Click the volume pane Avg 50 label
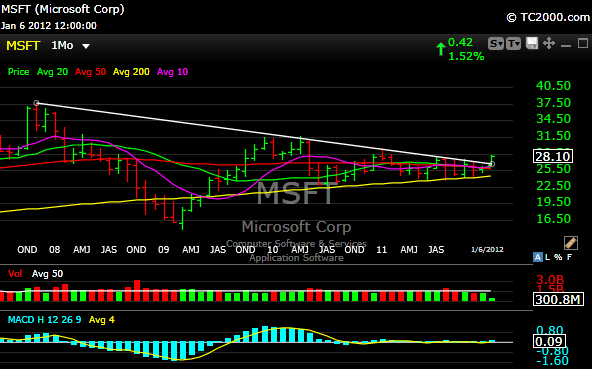 (x=48, y=274)
